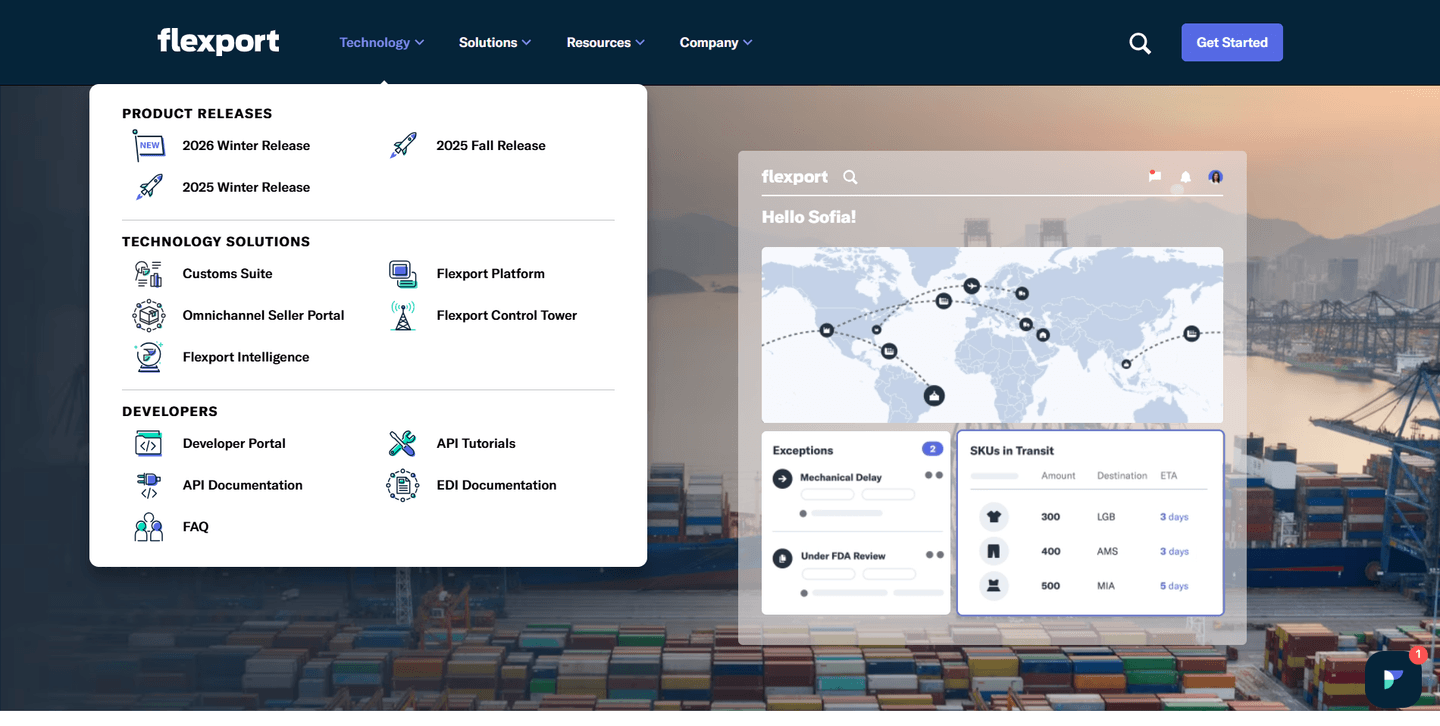The width and height of the screenshot is (1440, 726).
Task: Visit the Developer Portal link
Action: 234,444
